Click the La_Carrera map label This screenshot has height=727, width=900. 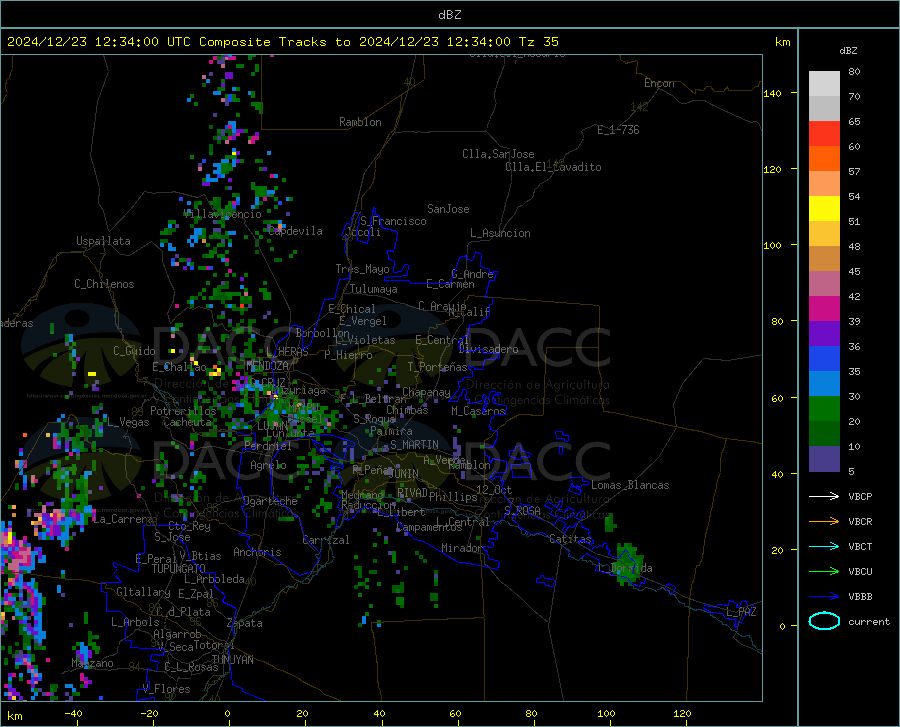point(123,519)
